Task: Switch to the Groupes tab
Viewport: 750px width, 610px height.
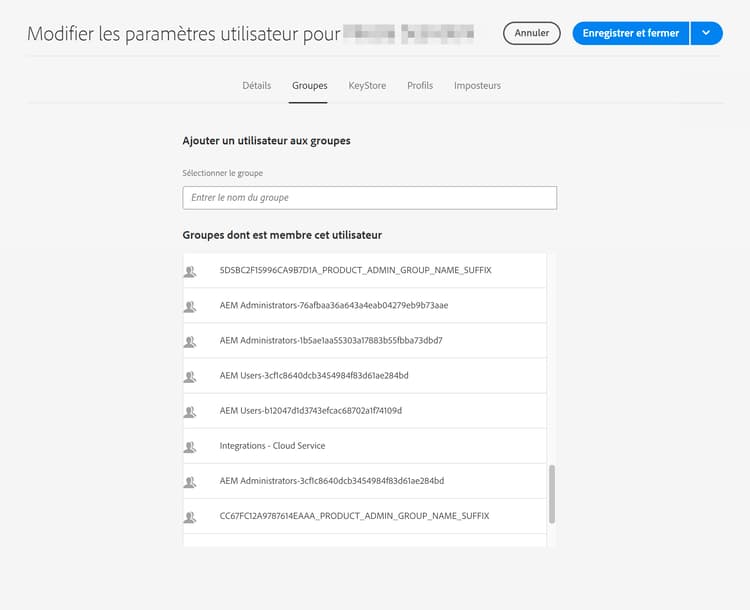Action: [x=309, y=86]
